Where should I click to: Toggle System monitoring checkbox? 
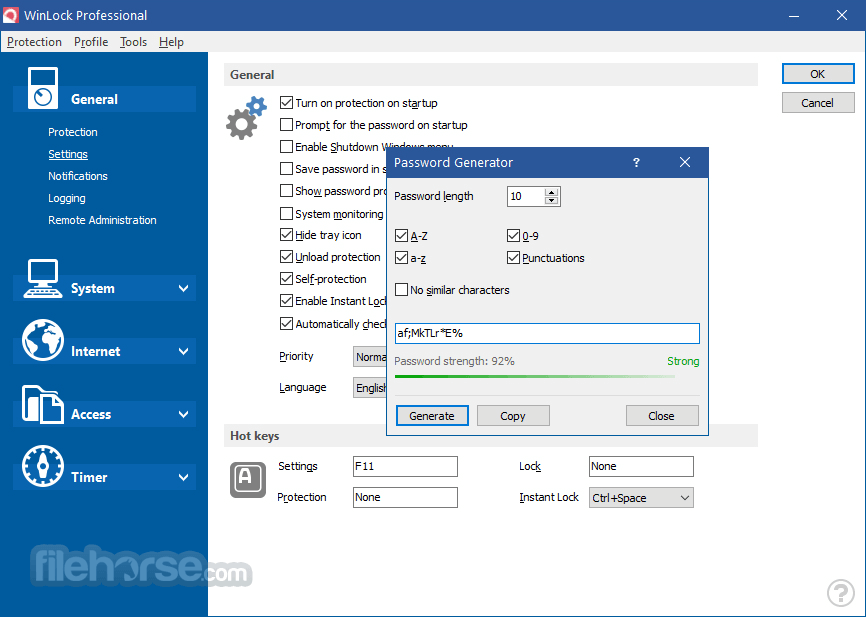[x=286, y=214]
